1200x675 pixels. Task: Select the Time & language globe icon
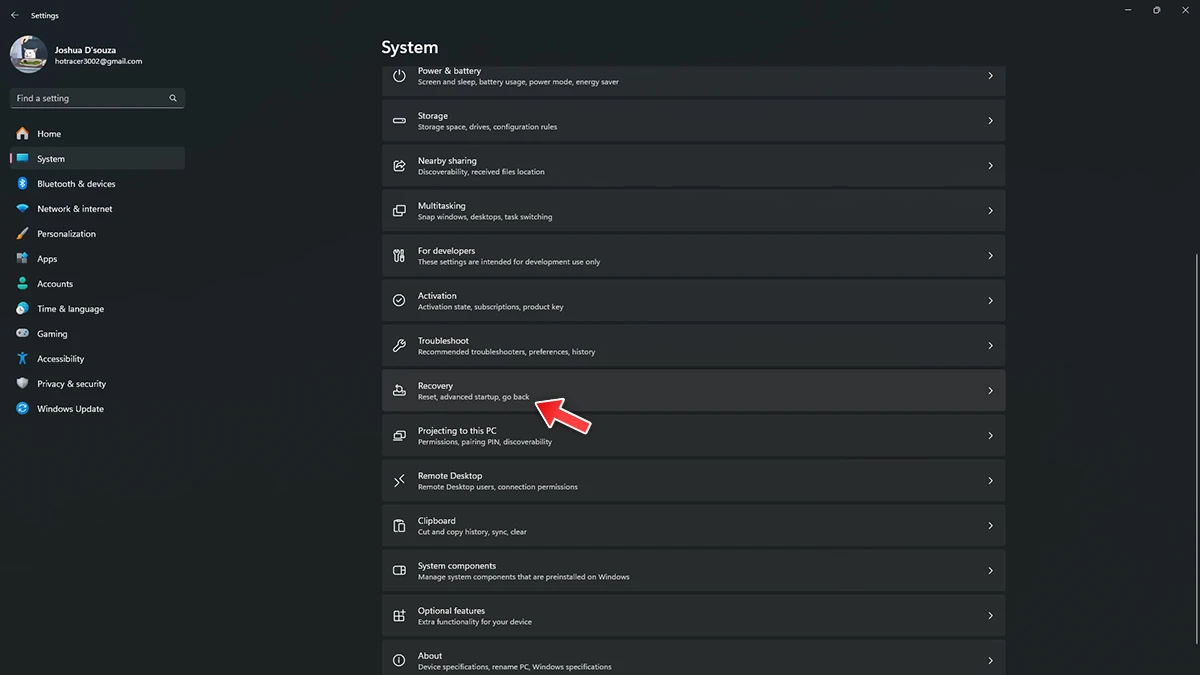point(22,308)
